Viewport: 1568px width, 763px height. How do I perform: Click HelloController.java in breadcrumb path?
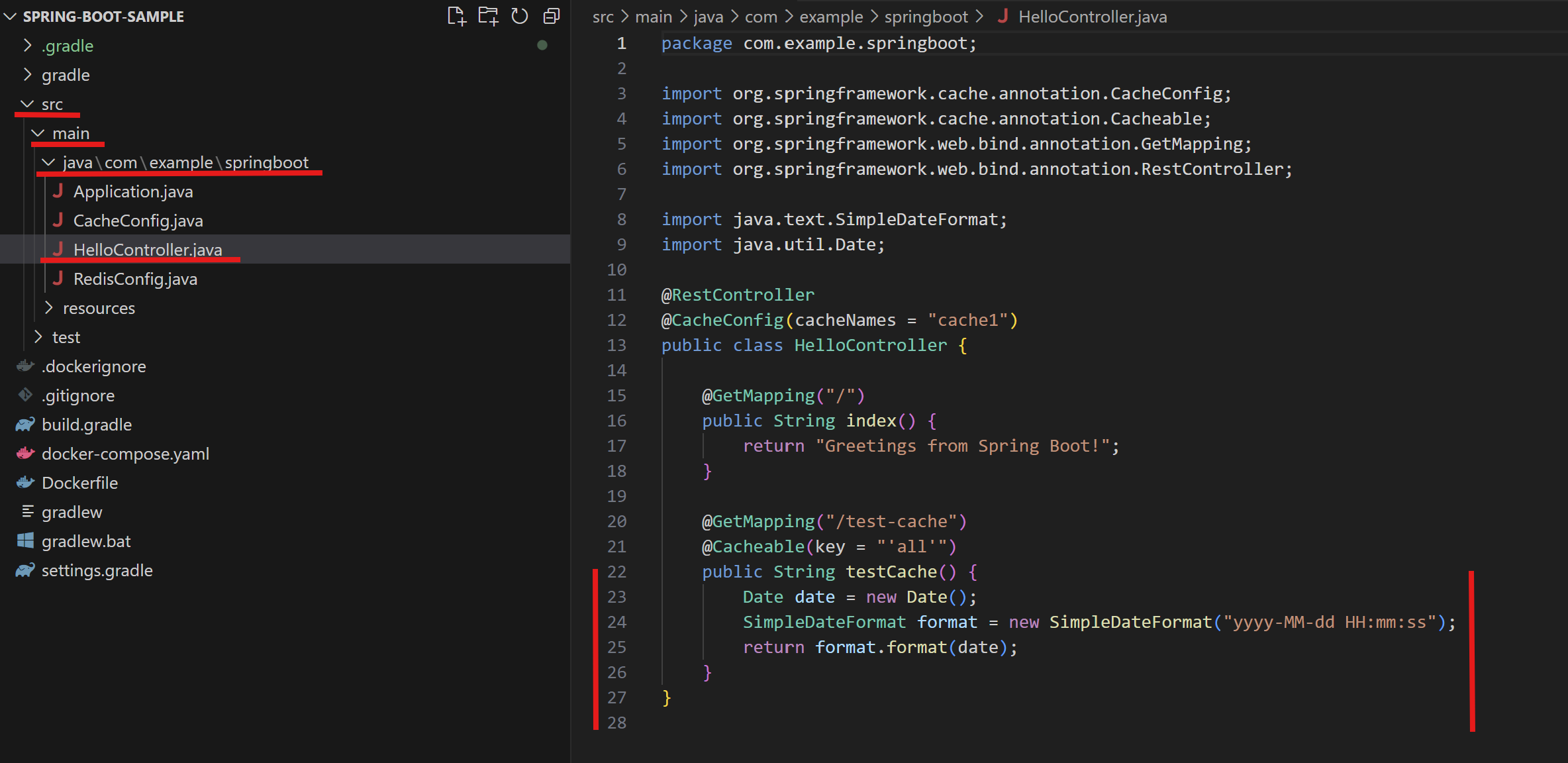pos(1092,17)
